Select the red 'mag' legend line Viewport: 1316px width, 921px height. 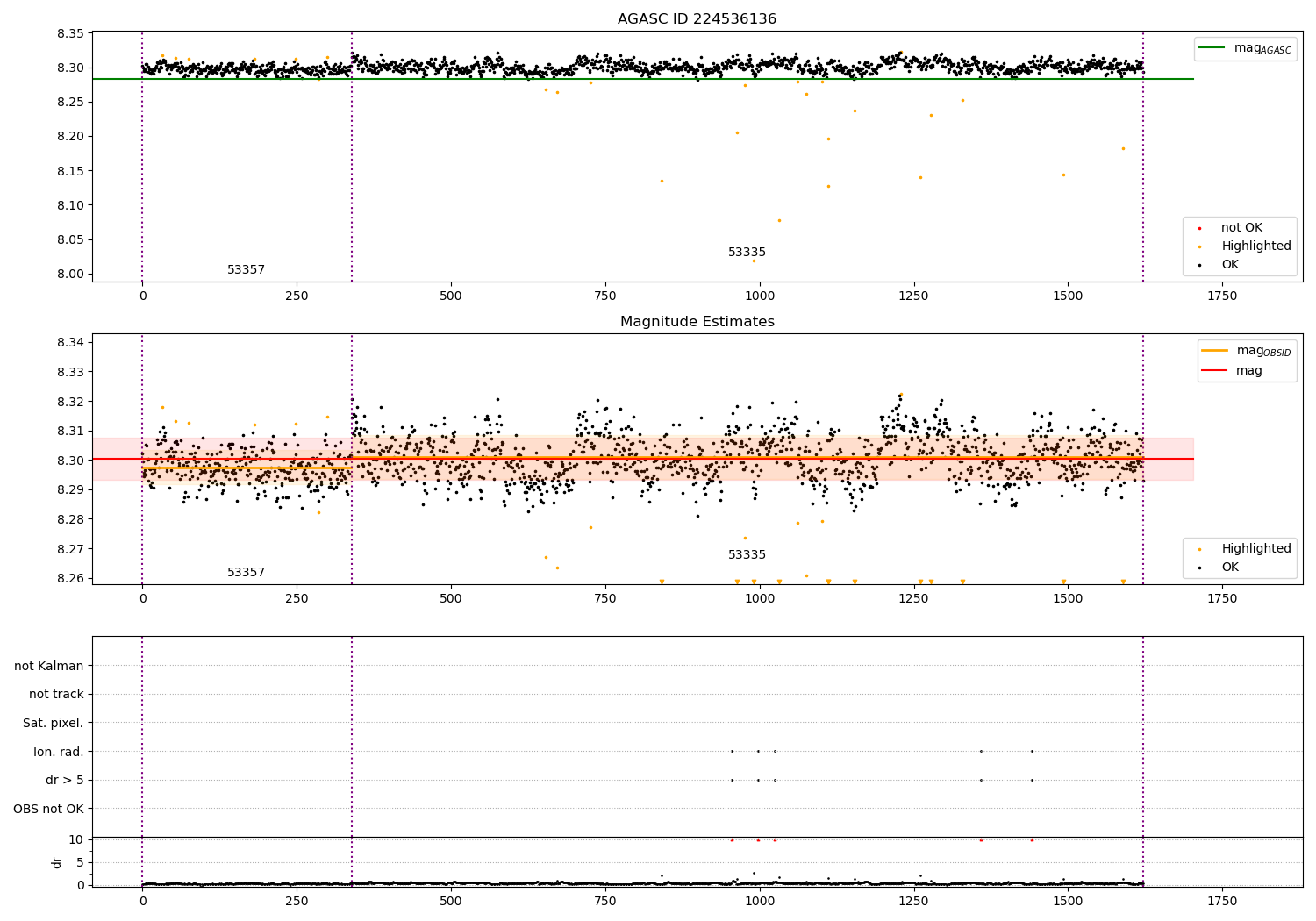point(1215,371)
